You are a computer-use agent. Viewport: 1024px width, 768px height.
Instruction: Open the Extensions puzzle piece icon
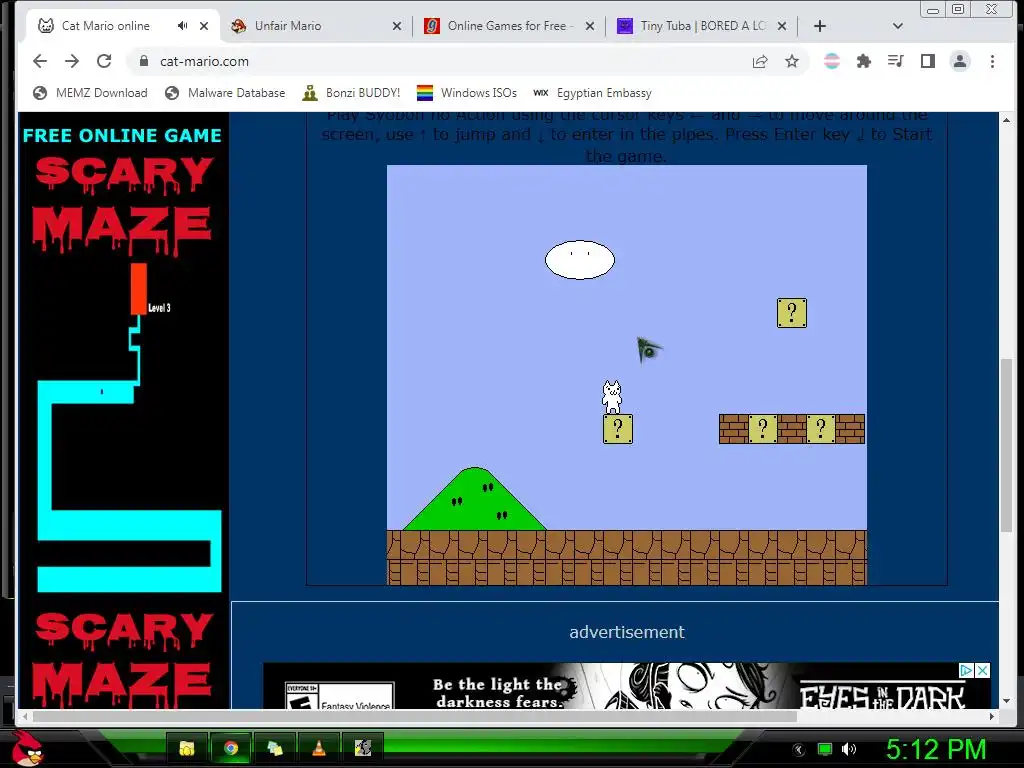(x=863, y=61)
